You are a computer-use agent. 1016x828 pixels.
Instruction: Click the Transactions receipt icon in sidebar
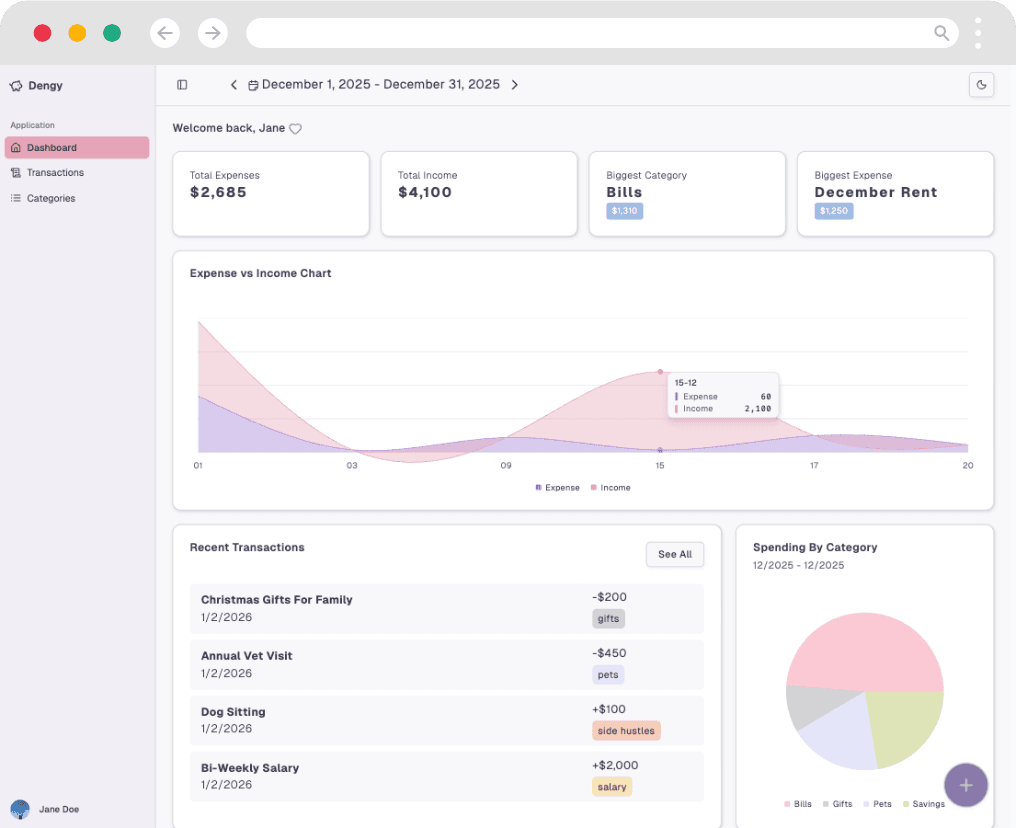pyautogui.click(x=15, y=172)
